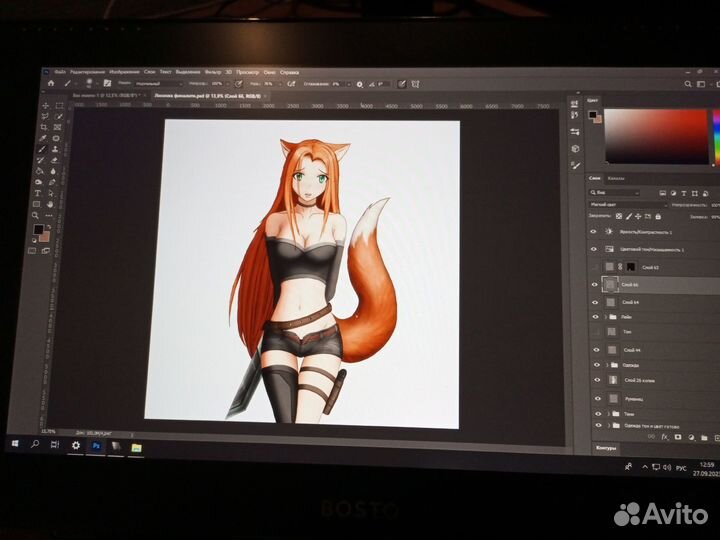Hide the Слой 64 layer
Image resolution: width=720 pixels, height=540 pixels.
coord(595,302)
